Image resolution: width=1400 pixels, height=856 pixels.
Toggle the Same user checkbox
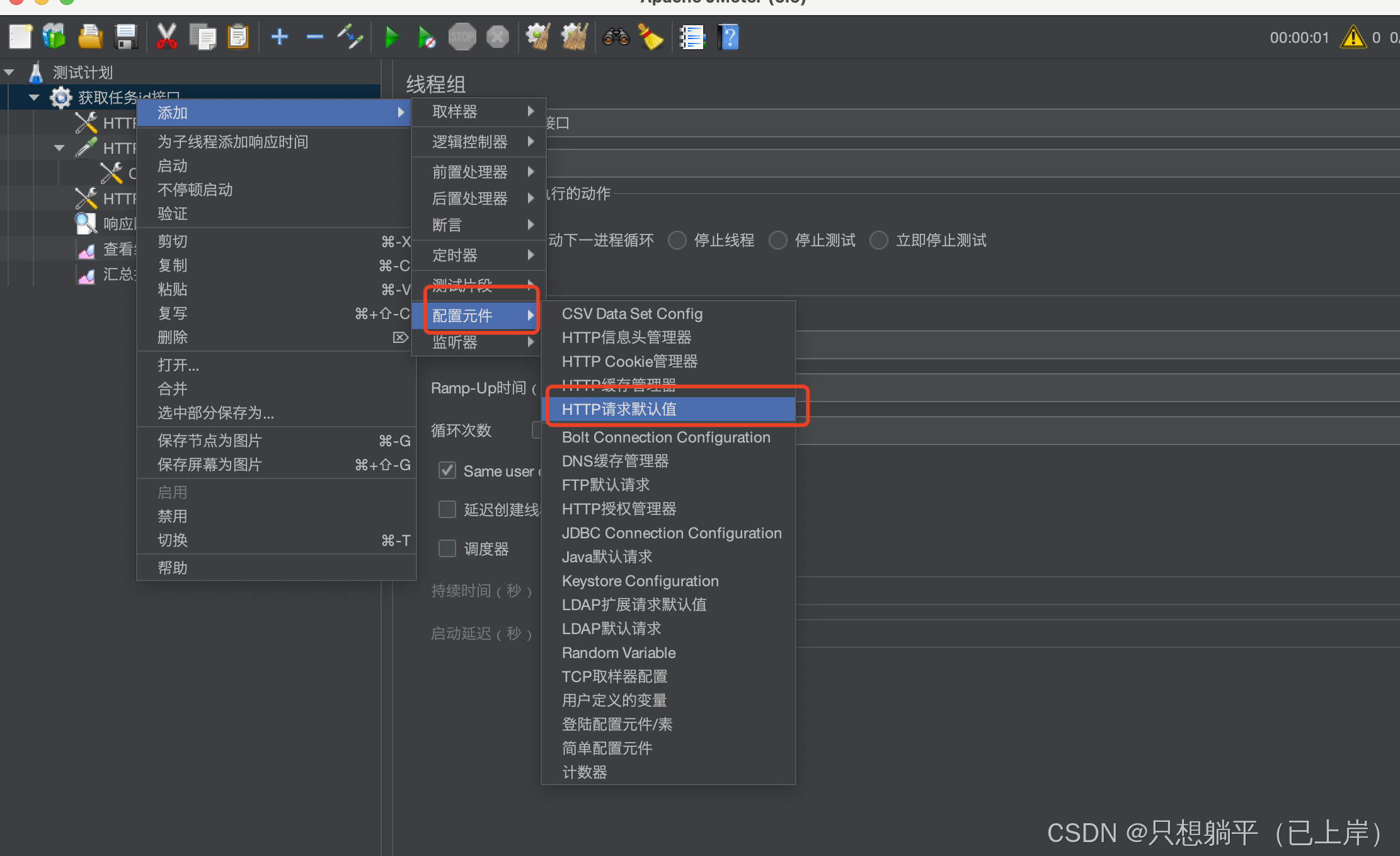click(447, 471)
